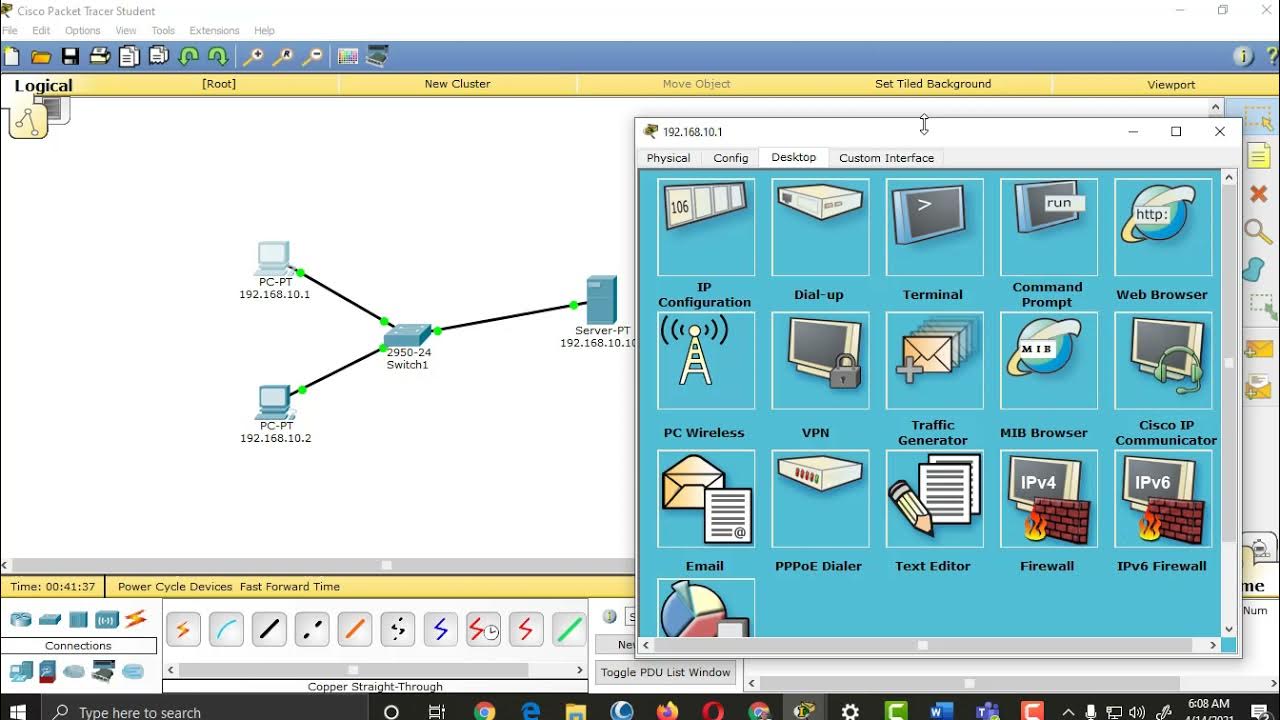
Task: Switch to the Custom Interface tab
Action: tap(886, 158)
